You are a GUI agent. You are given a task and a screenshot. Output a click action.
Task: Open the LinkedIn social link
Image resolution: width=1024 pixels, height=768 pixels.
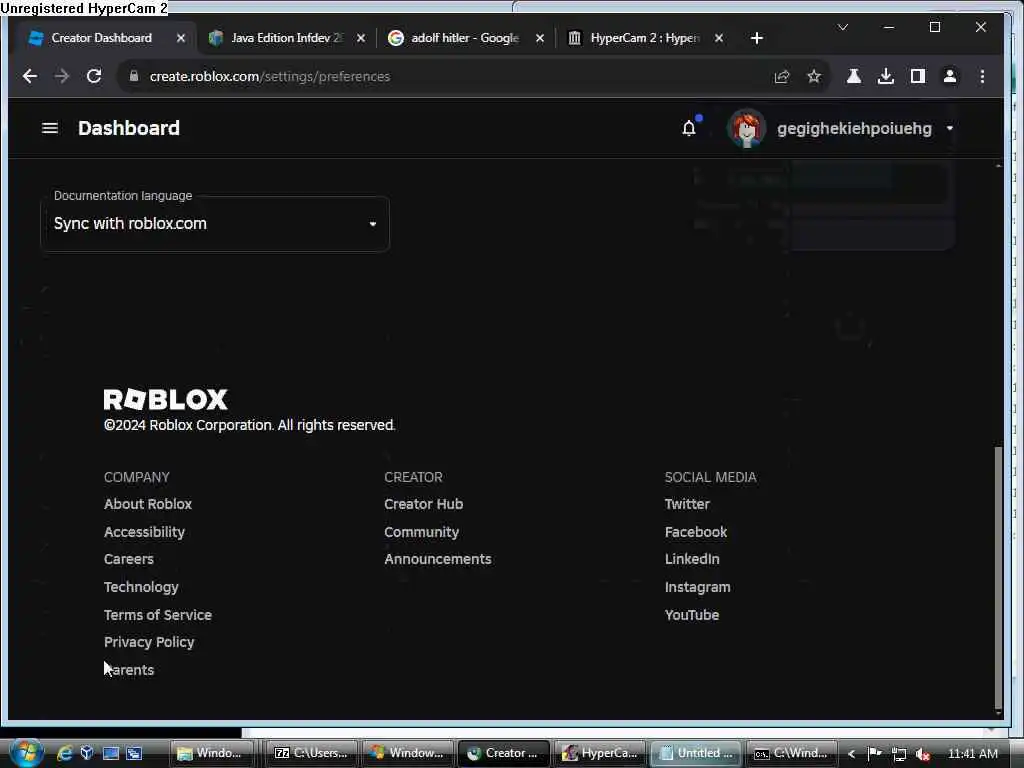click(x=692, y=560)
